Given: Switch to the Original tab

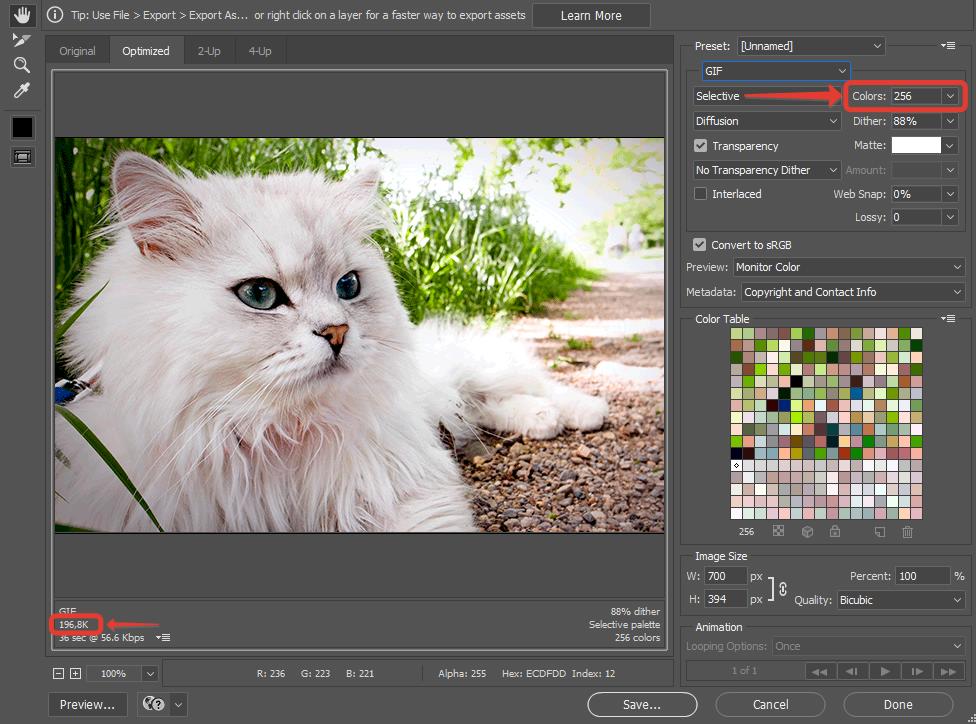Looking at the screenshot, I should [77, 51].
